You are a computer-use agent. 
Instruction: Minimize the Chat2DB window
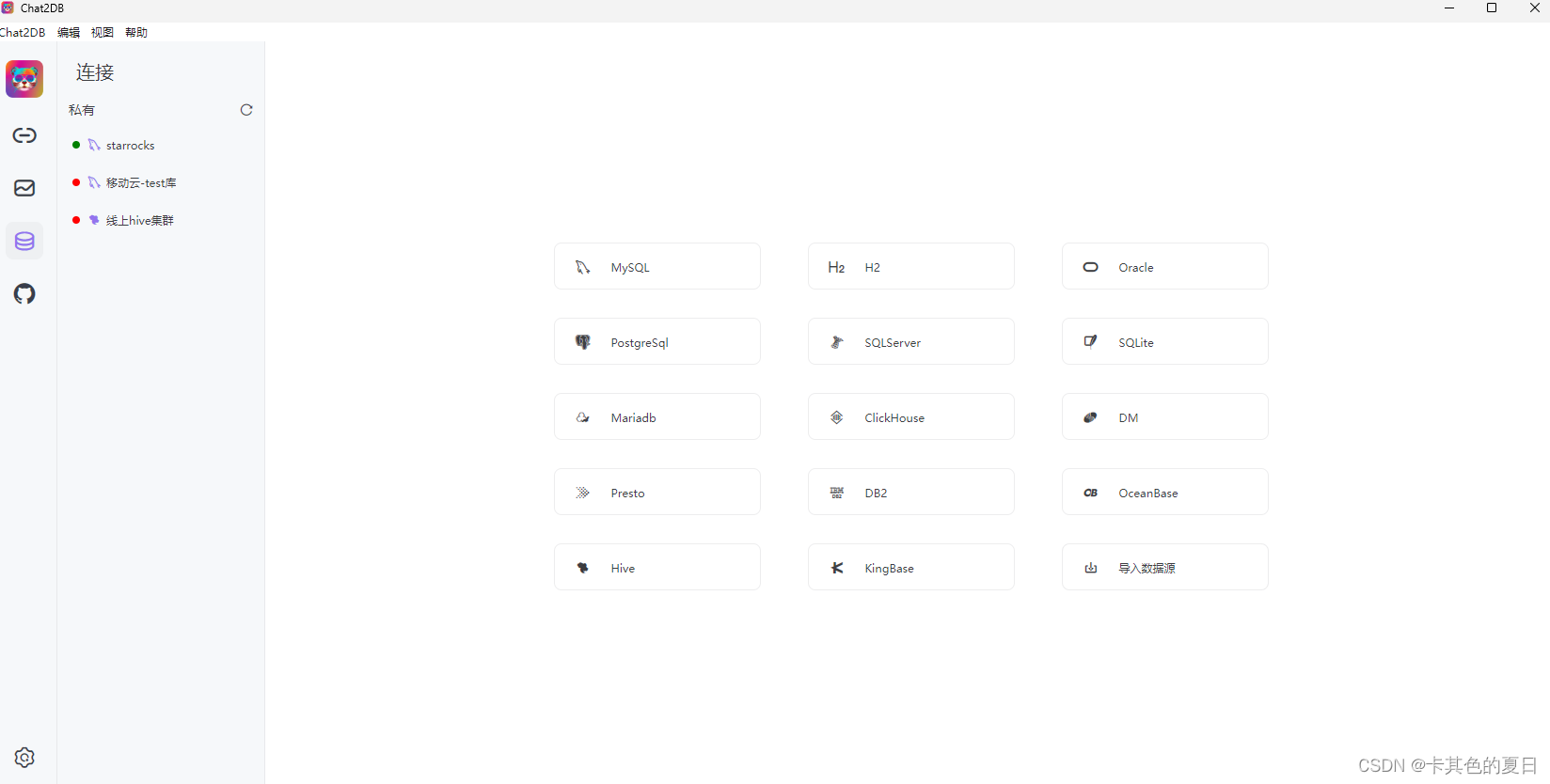[x=1449, y=8]
